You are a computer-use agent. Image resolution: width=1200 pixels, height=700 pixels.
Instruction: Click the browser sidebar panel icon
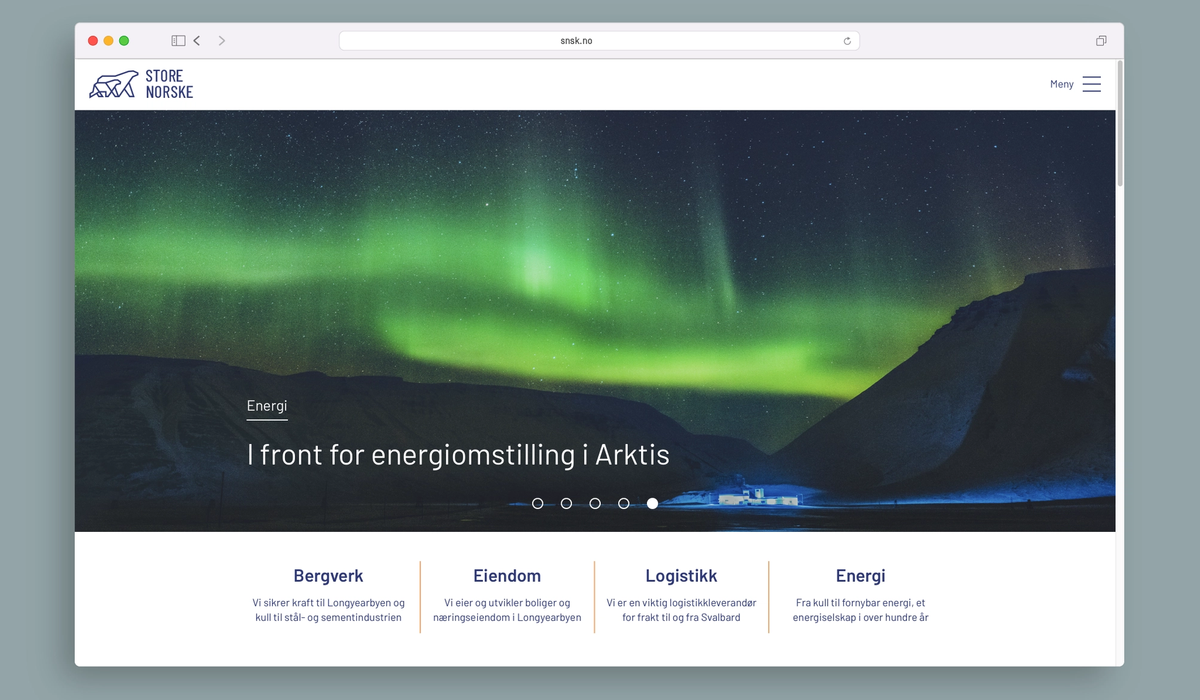[178, 40]
